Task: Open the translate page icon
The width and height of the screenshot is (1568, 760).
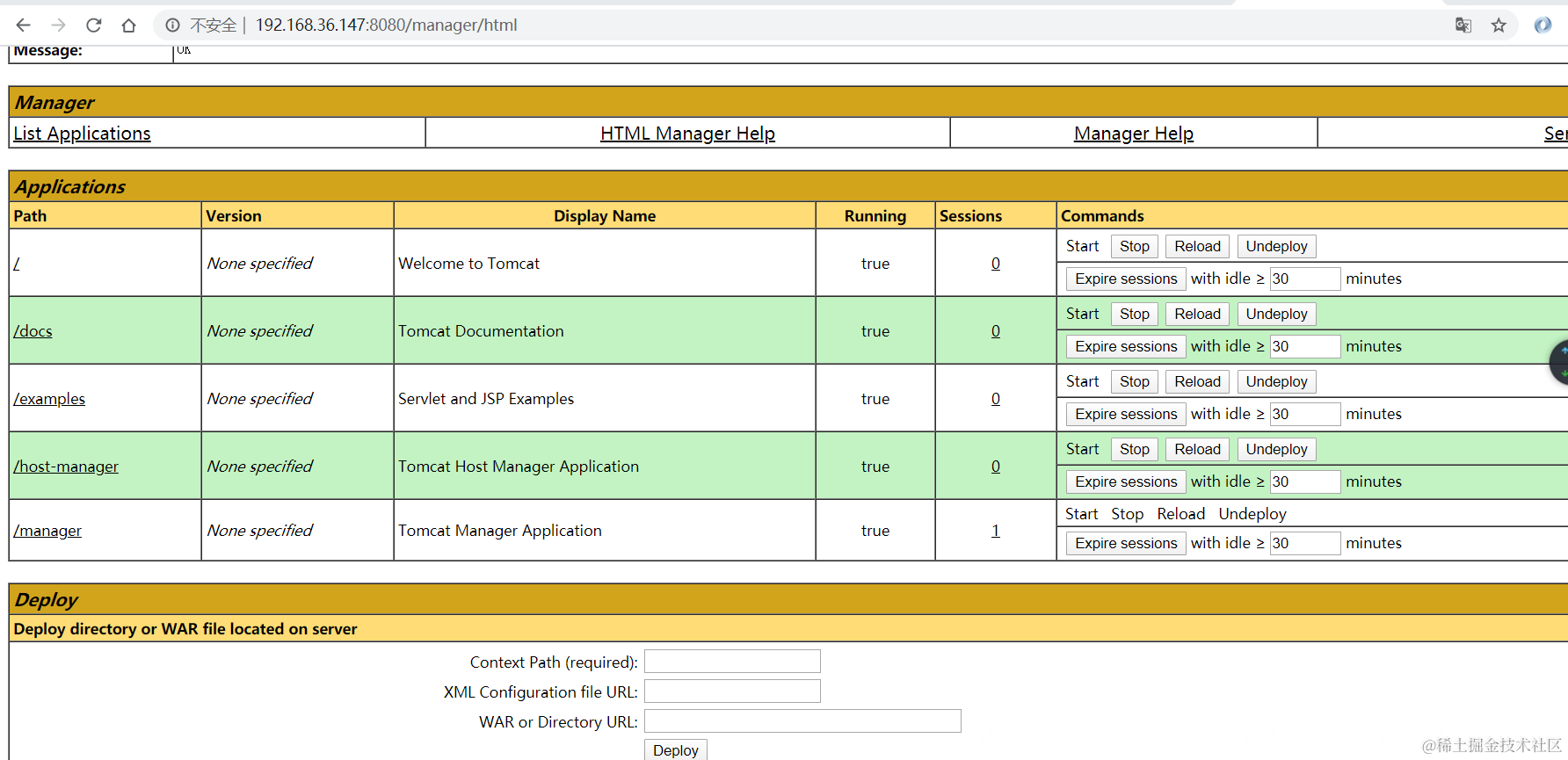Action: pos(1463,25)
